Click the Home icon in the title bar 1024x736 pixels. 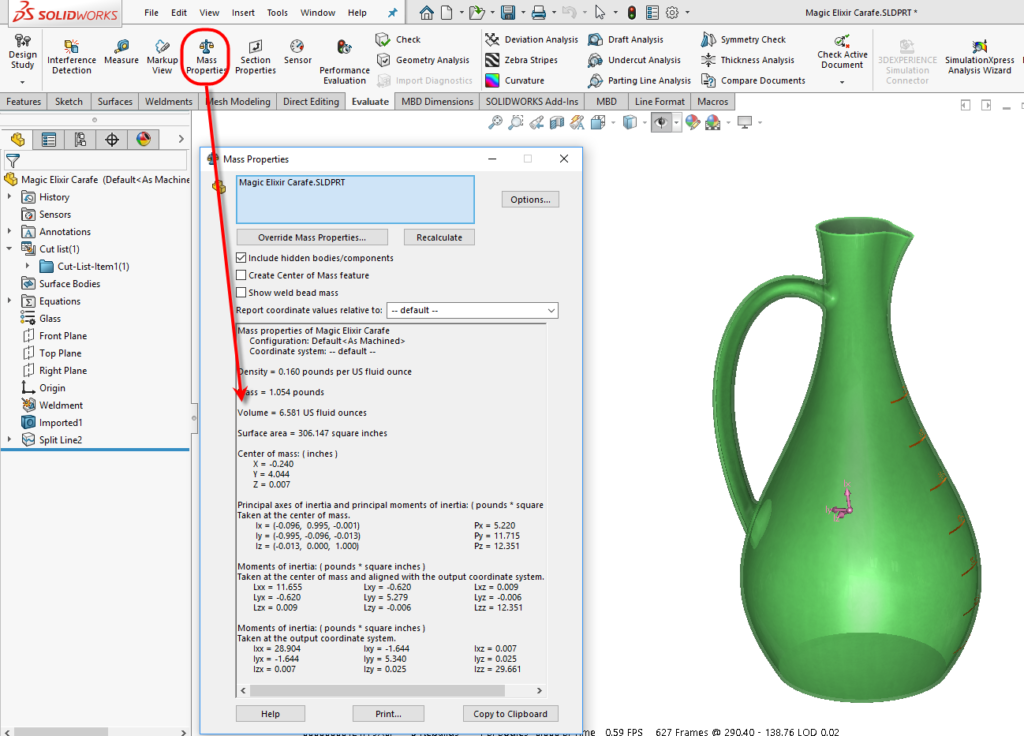(426, 12)
